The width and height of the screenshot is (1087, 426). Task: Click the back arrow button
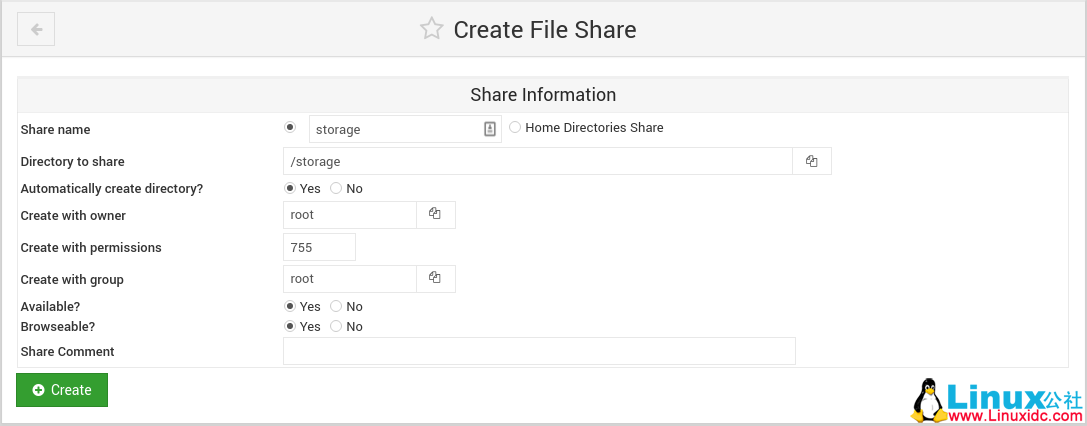pos(36,29)
